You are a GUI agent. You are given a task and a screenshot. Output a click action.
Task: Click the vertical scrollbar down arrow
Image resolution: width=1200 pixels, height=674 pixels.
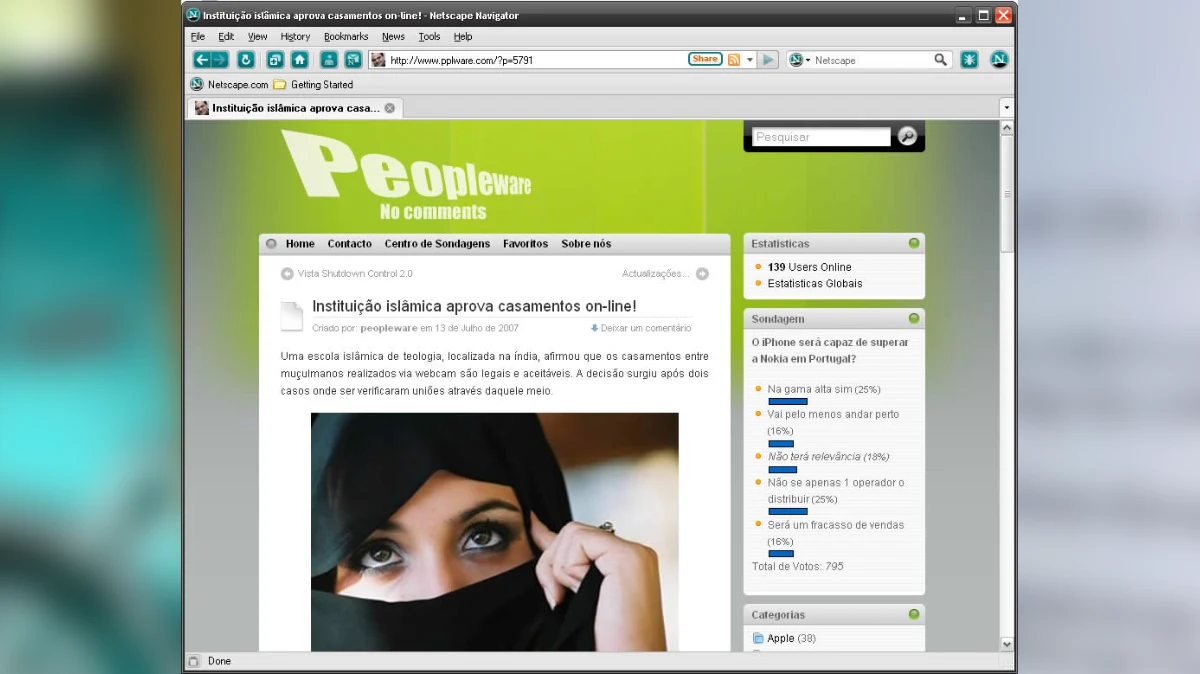(1007, 644)
